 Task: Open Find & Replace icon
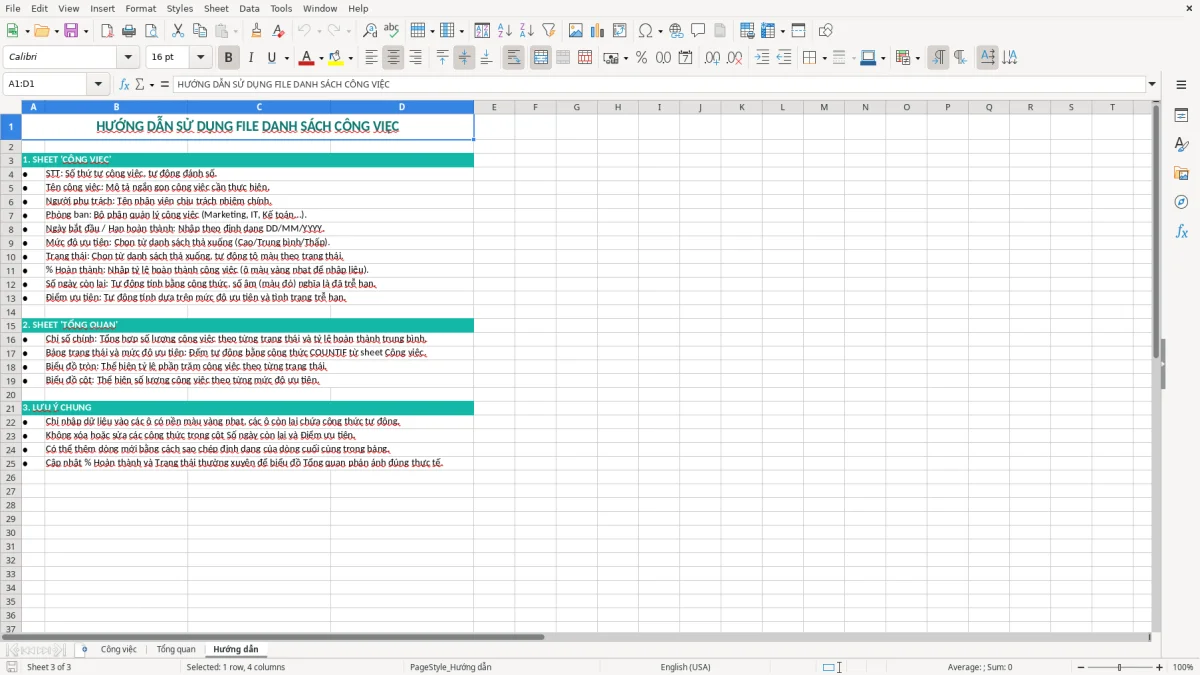click(370, 31)
